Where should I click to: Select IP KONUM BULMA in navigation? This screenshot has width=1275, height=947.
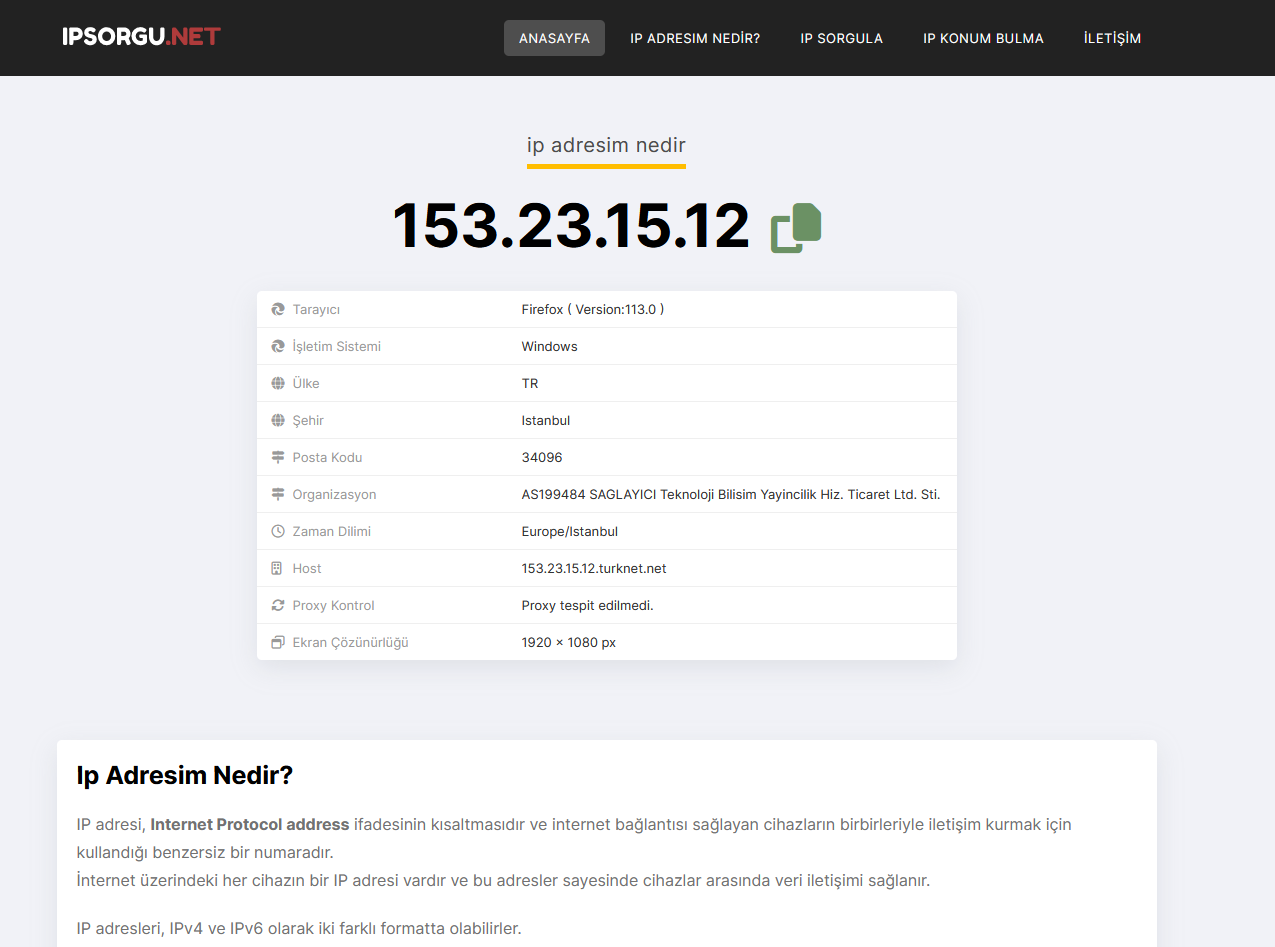pos(983,38)
